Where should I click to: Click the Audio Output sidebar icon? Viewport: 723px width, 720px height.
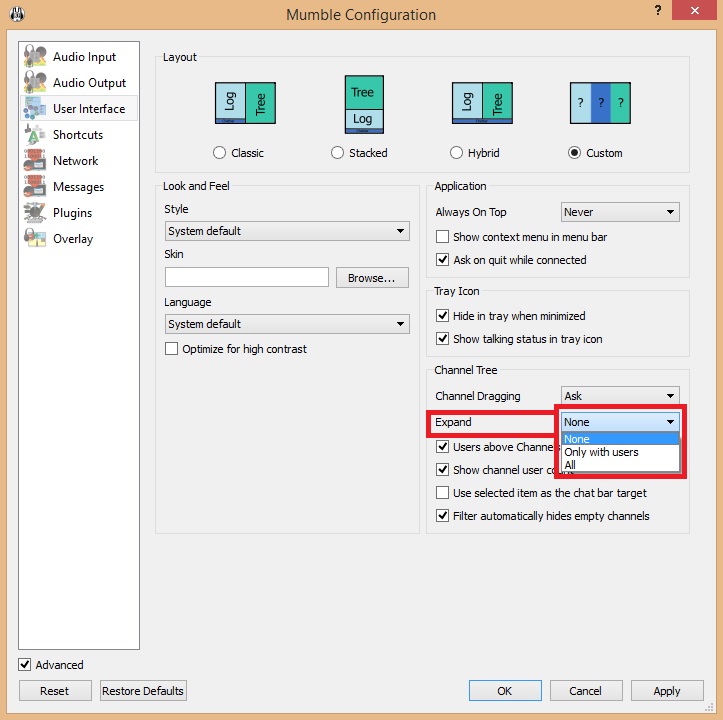pyautogui.click(x=35, y=82)
